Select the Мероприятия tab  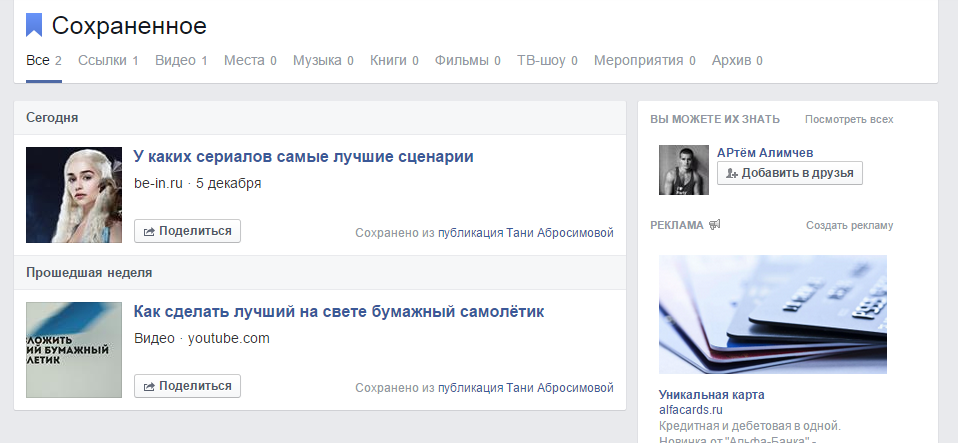pos(645,60)
